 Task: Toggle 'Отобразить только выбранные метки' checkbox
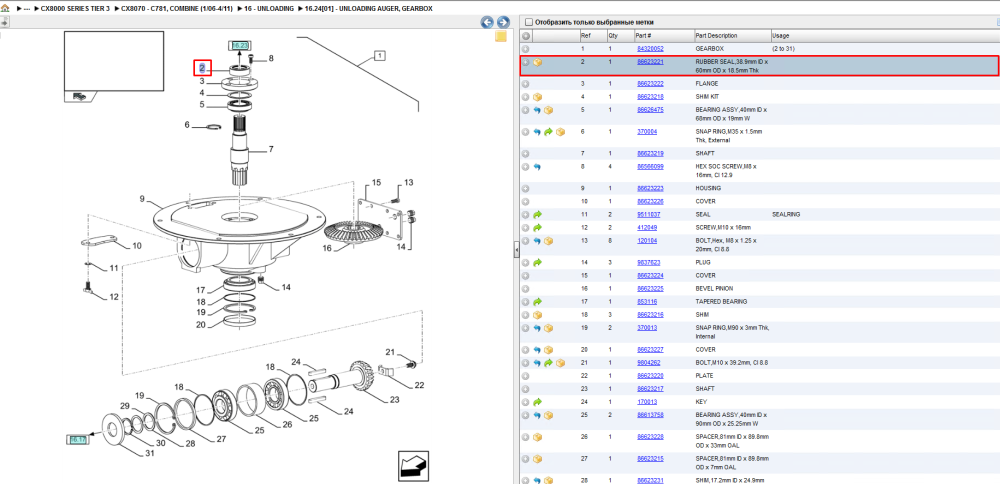(x=528, y=22)
